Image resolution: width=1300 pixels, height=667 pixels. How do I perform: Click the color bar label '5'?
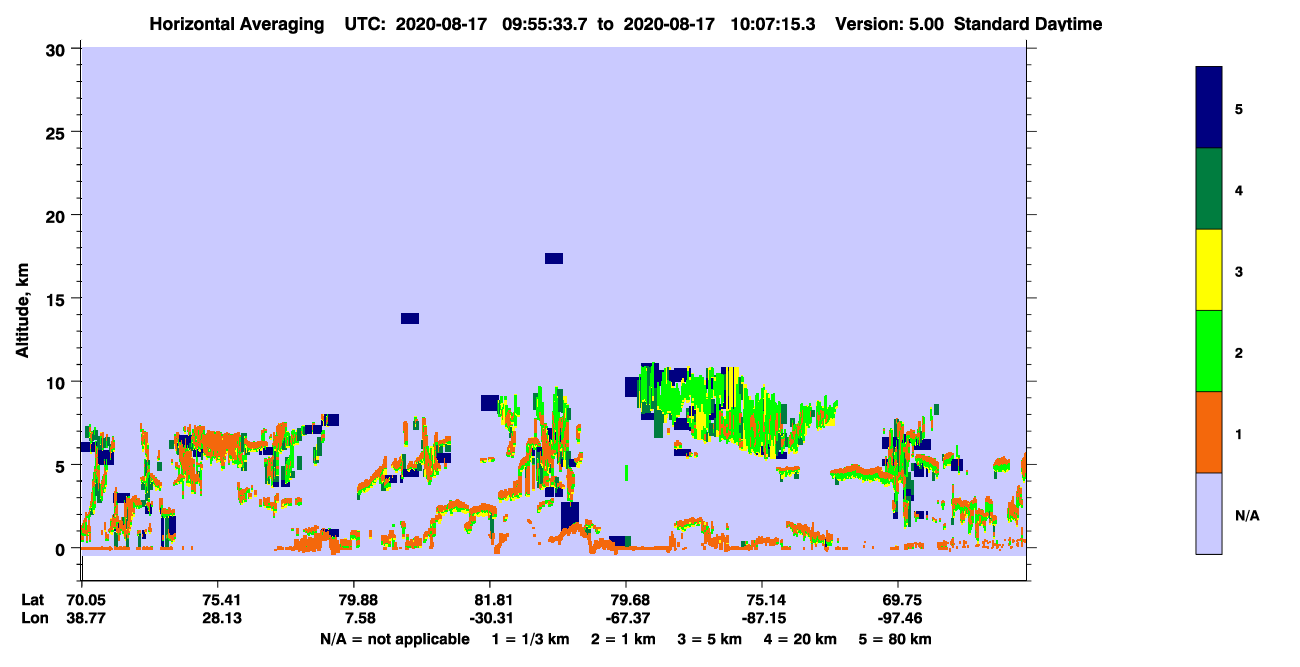[x=1239, y=108]
